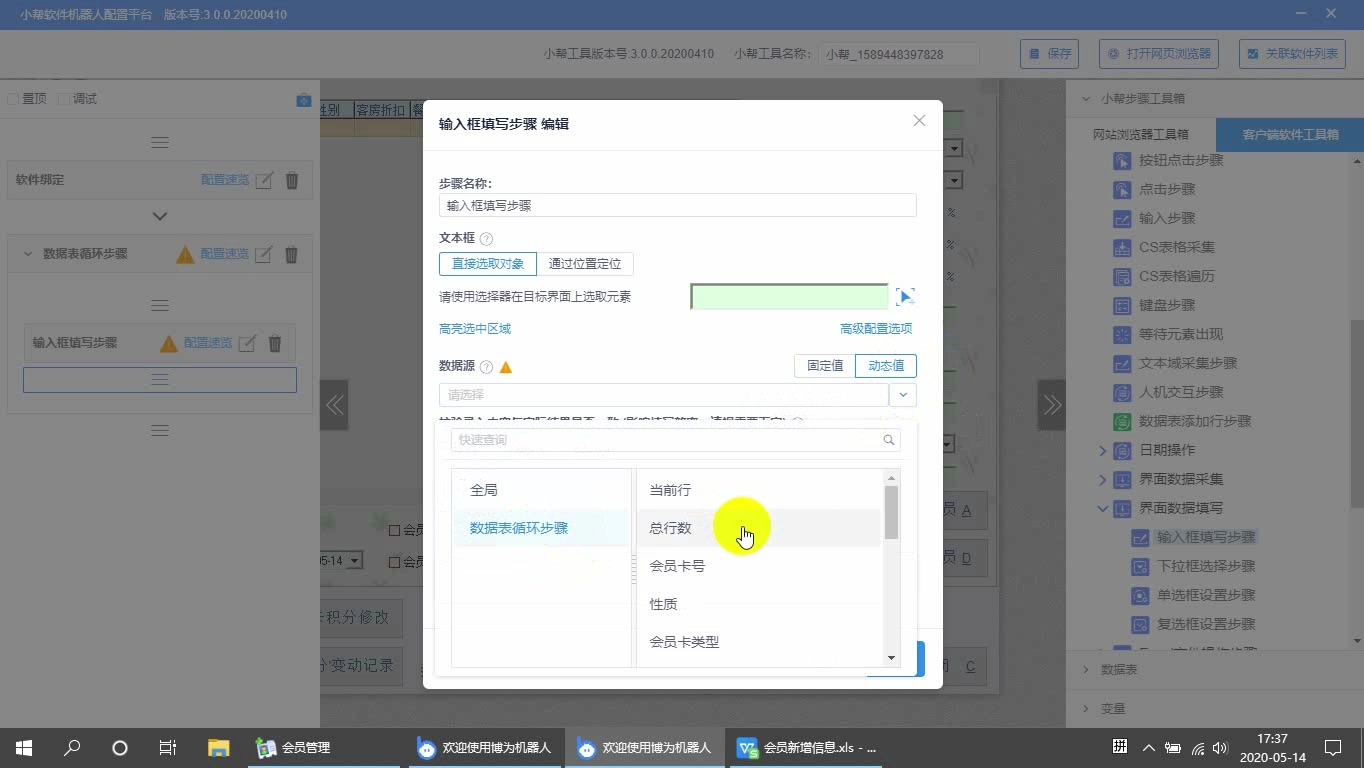This screenshot has width=1364, height=768.
Task: Delete the 软件绑定 step via trash icon
Action: pyautogui.click(x=292, y=180)
